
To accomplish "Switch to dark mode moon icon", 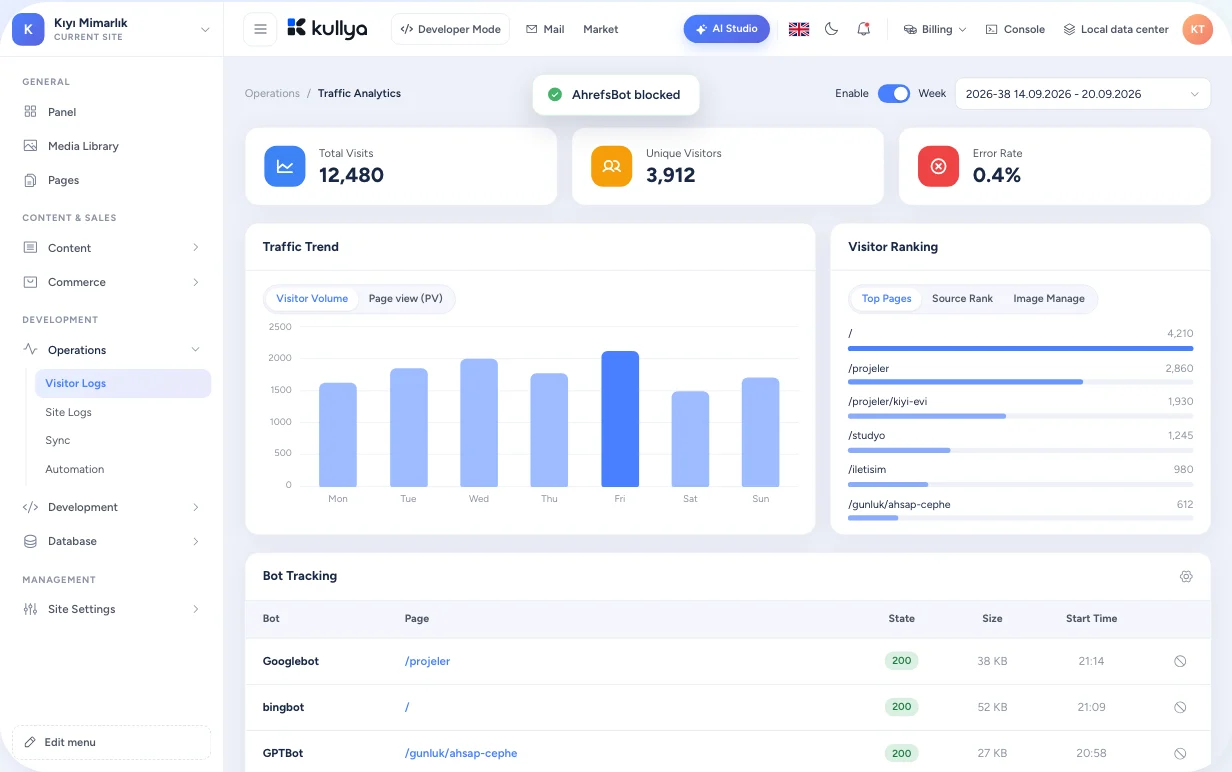I will tap(831, 29).
